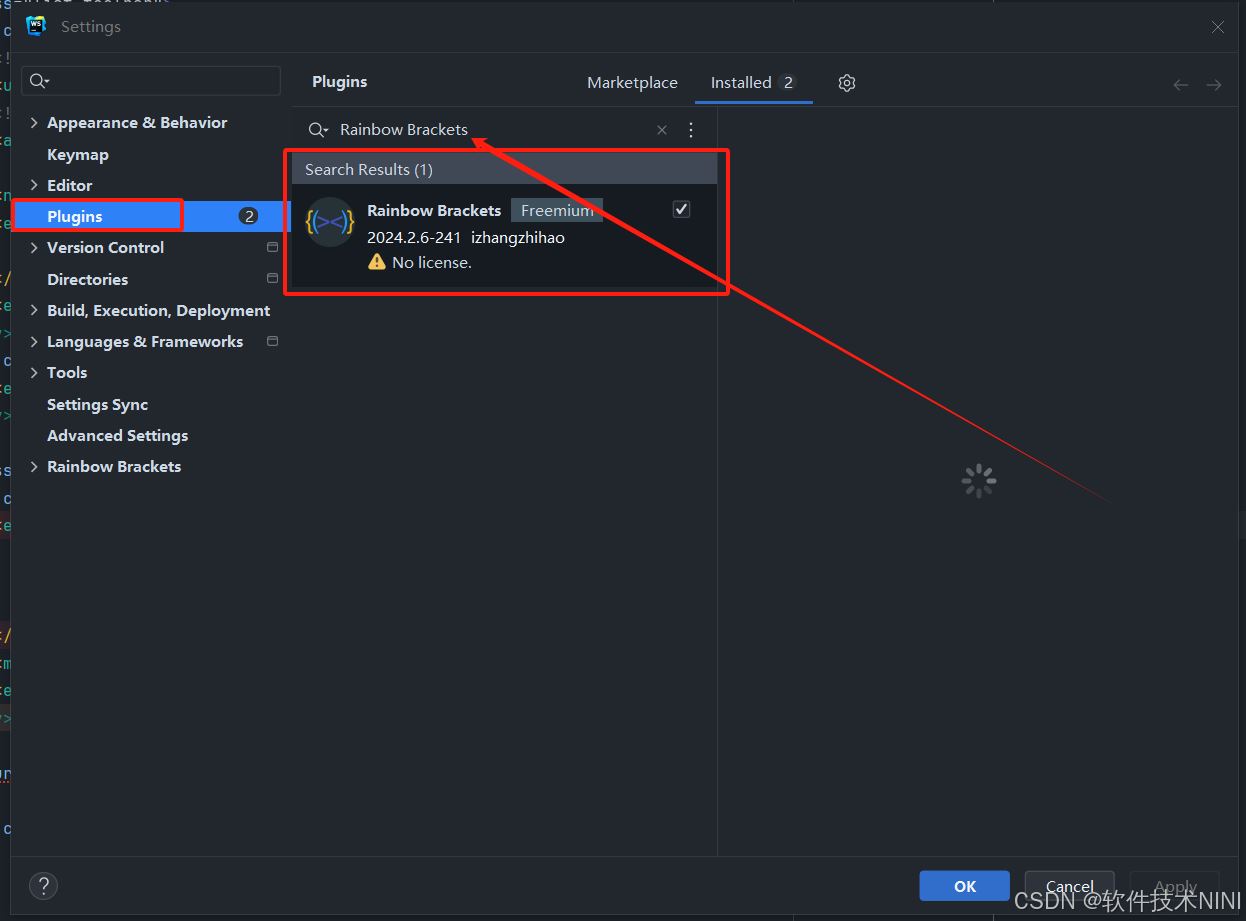Select the Rainbow Brackets plugin name
The height and width of the screenshot is (921, 1246).
(434, 210)
